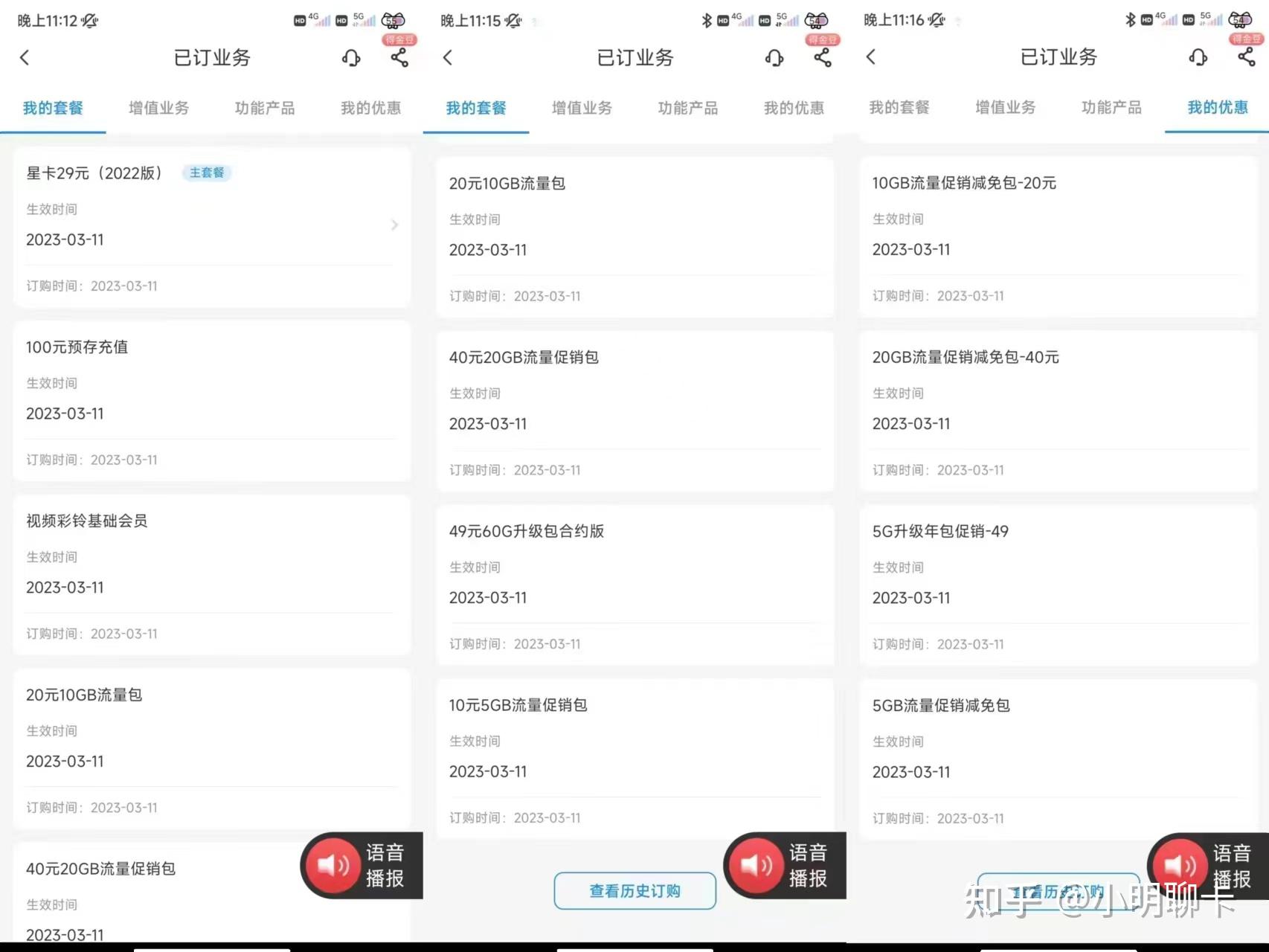Open 我的优惠 tab on 11:15 screen
Image resolution: width=1269 pixels, height=952 pixels.
[794, 108]
